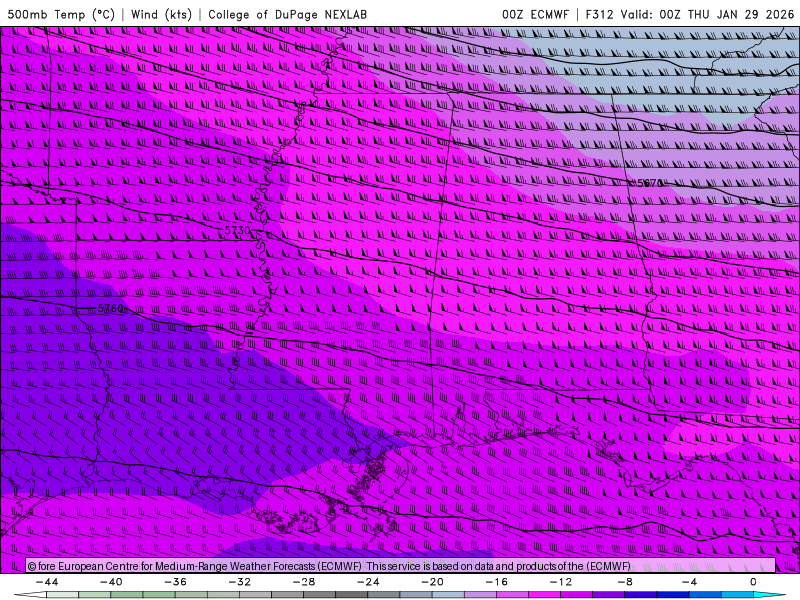Screen dimensions: 800x600
Task: Click the "College of DuPage NEXLAB" label
Action: pyautogui.click(x=287, y=14)
